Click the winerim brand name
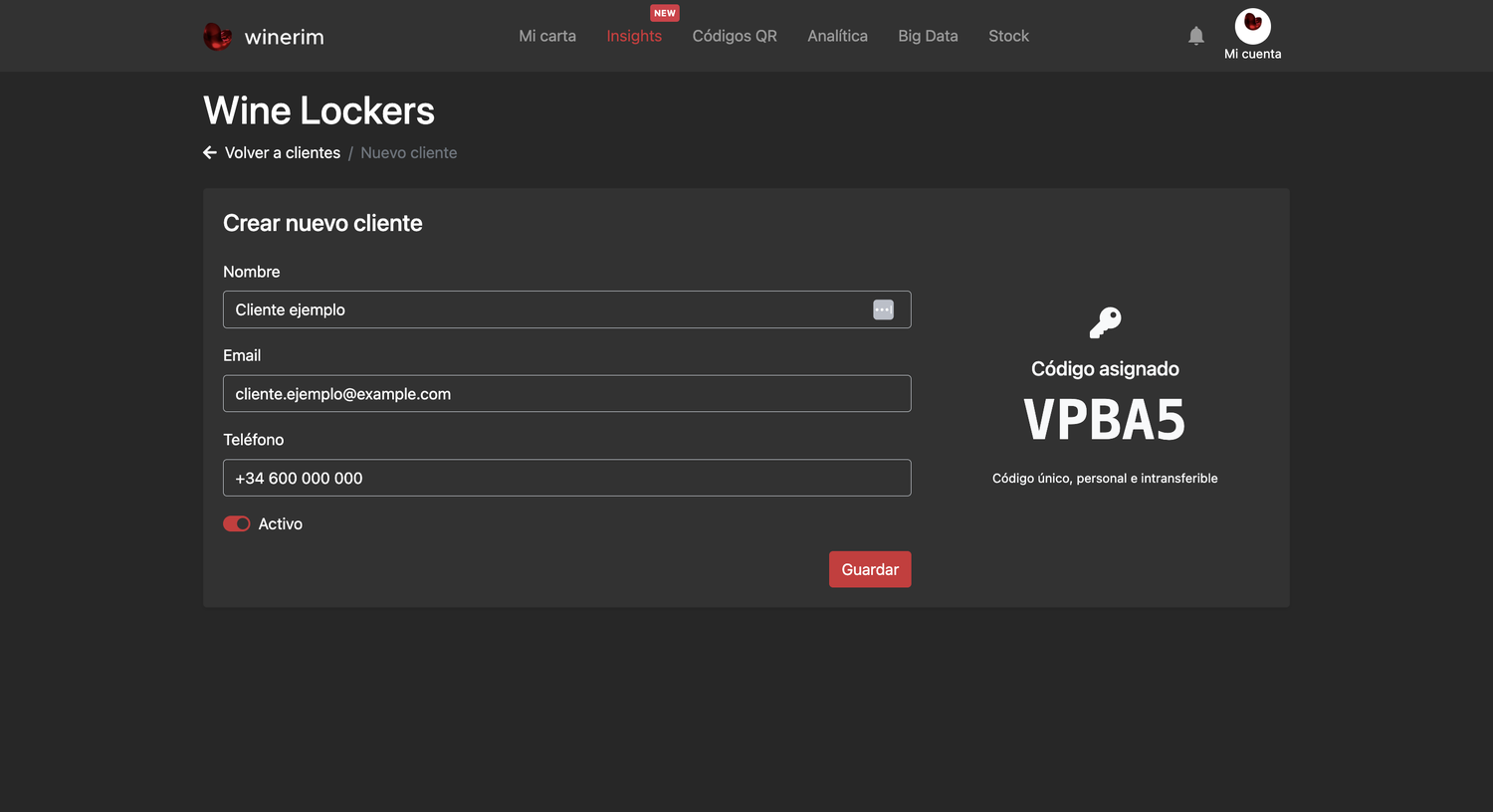 coord(284,37)
